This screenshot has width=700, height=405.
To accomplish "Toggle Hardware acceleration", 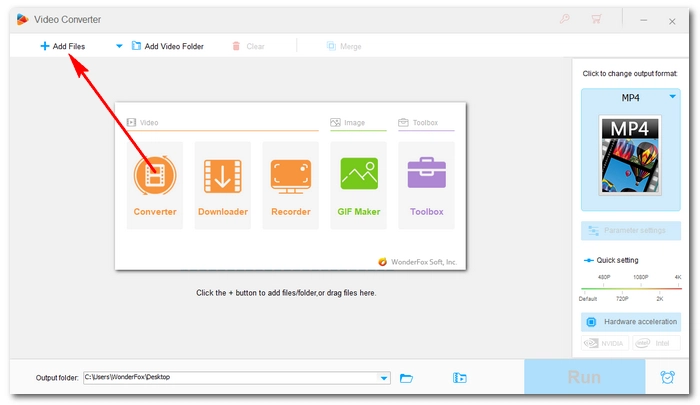I will [631, 322].
